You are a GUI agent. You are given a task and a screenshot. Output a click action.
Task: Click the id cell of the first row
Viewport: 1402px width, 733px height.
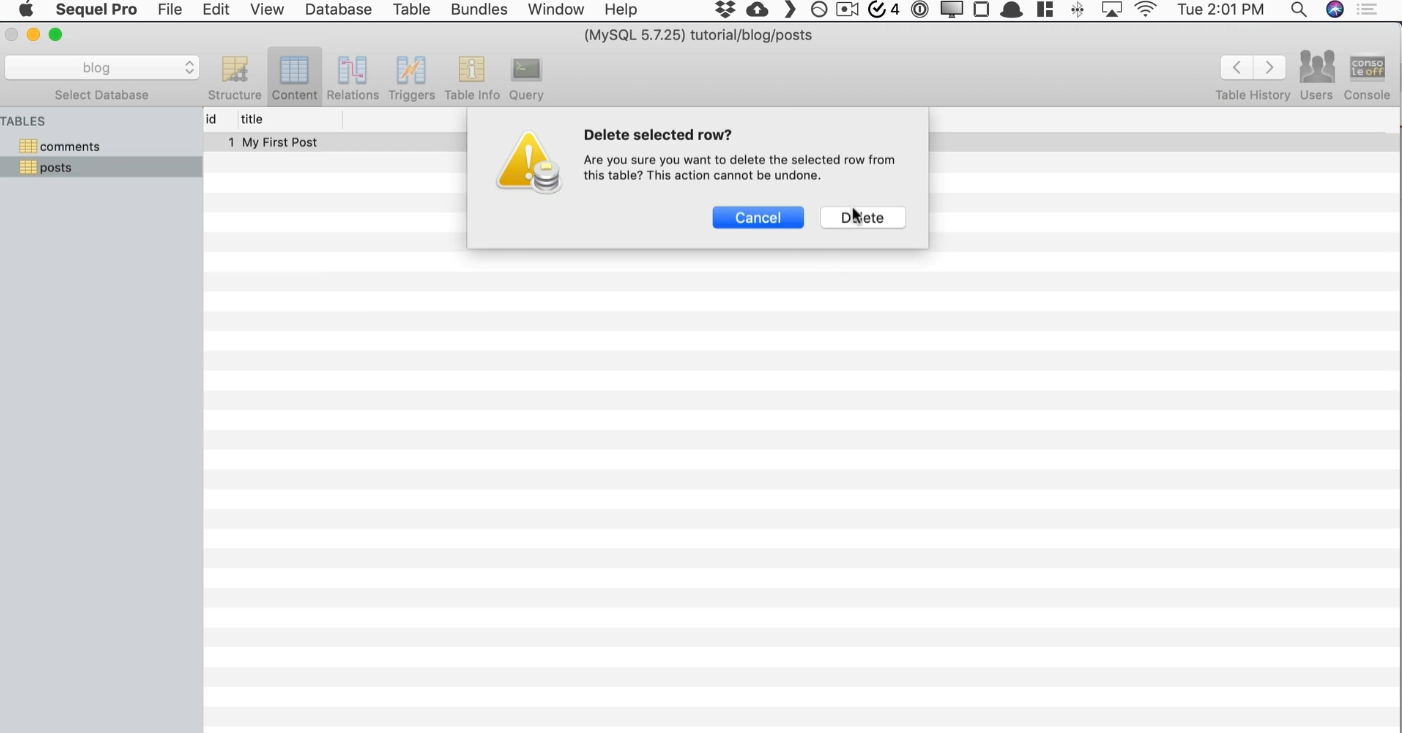click(231, 142)
